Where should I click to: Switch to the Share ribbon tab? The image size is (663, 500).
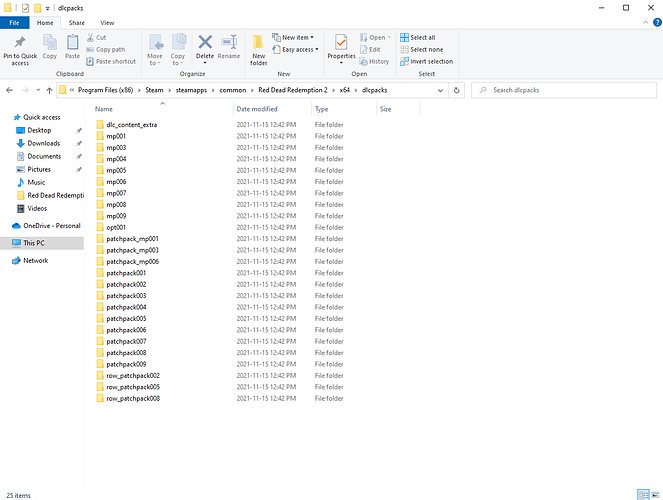pyautogui.click(x=77, y=23)
